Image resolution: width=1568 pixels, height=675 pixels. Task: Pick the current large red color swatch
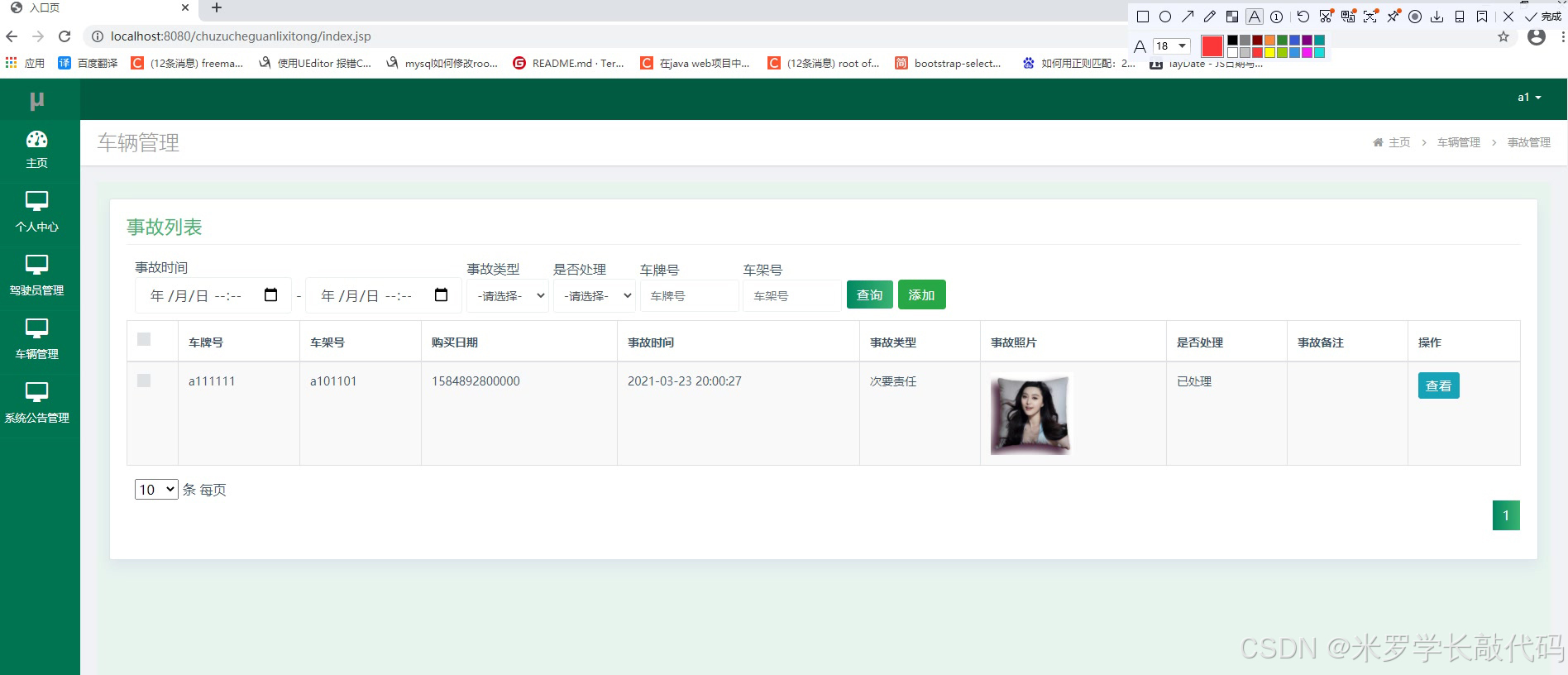point(1212,46)
